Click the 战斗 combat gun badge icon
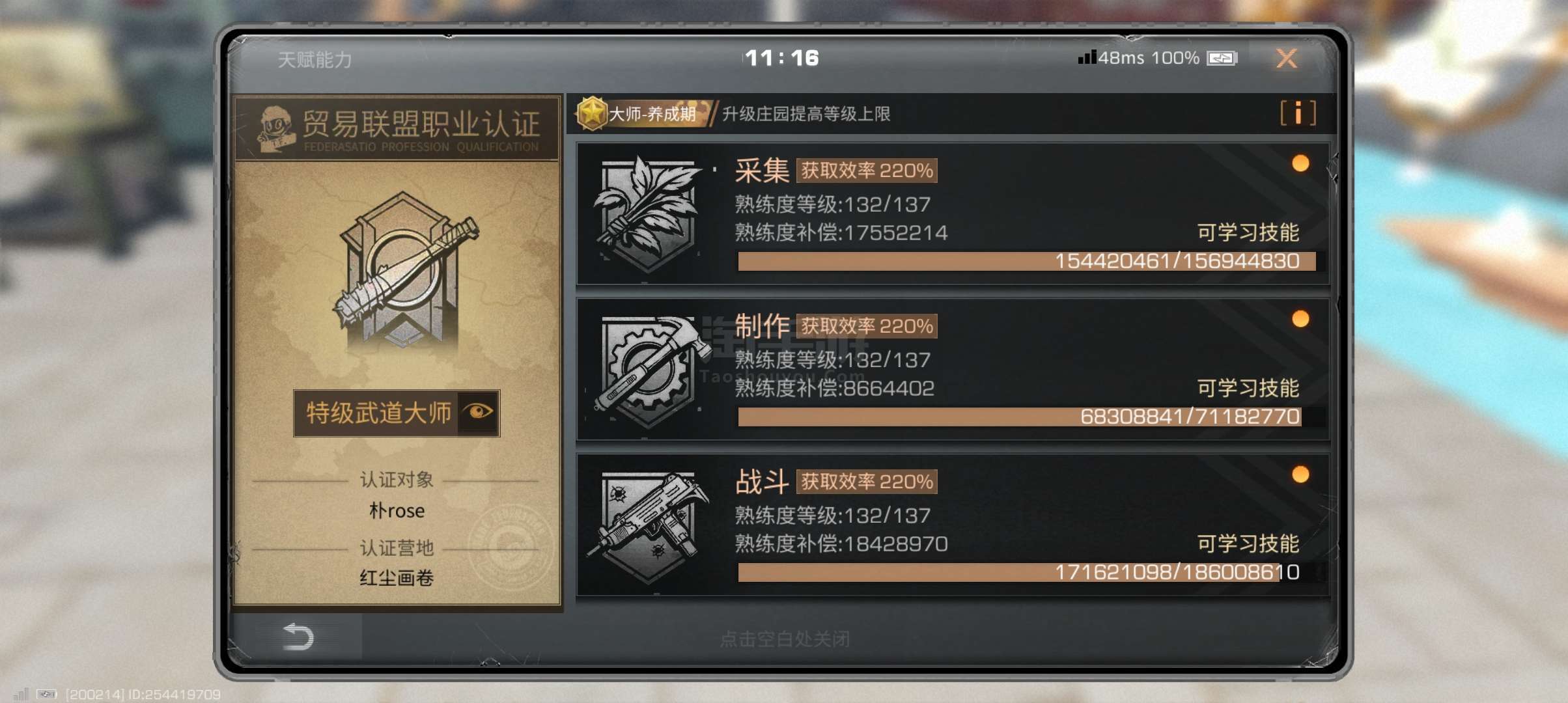The image size is (1568, 703). (x=648, y=526)
